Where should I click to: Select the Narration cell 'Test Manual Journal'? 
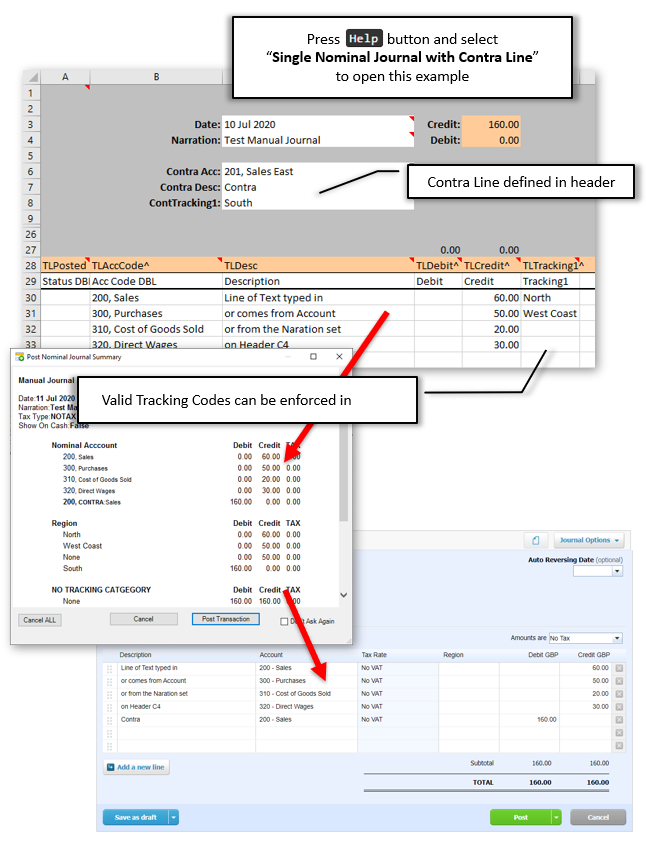click(318, 140)
